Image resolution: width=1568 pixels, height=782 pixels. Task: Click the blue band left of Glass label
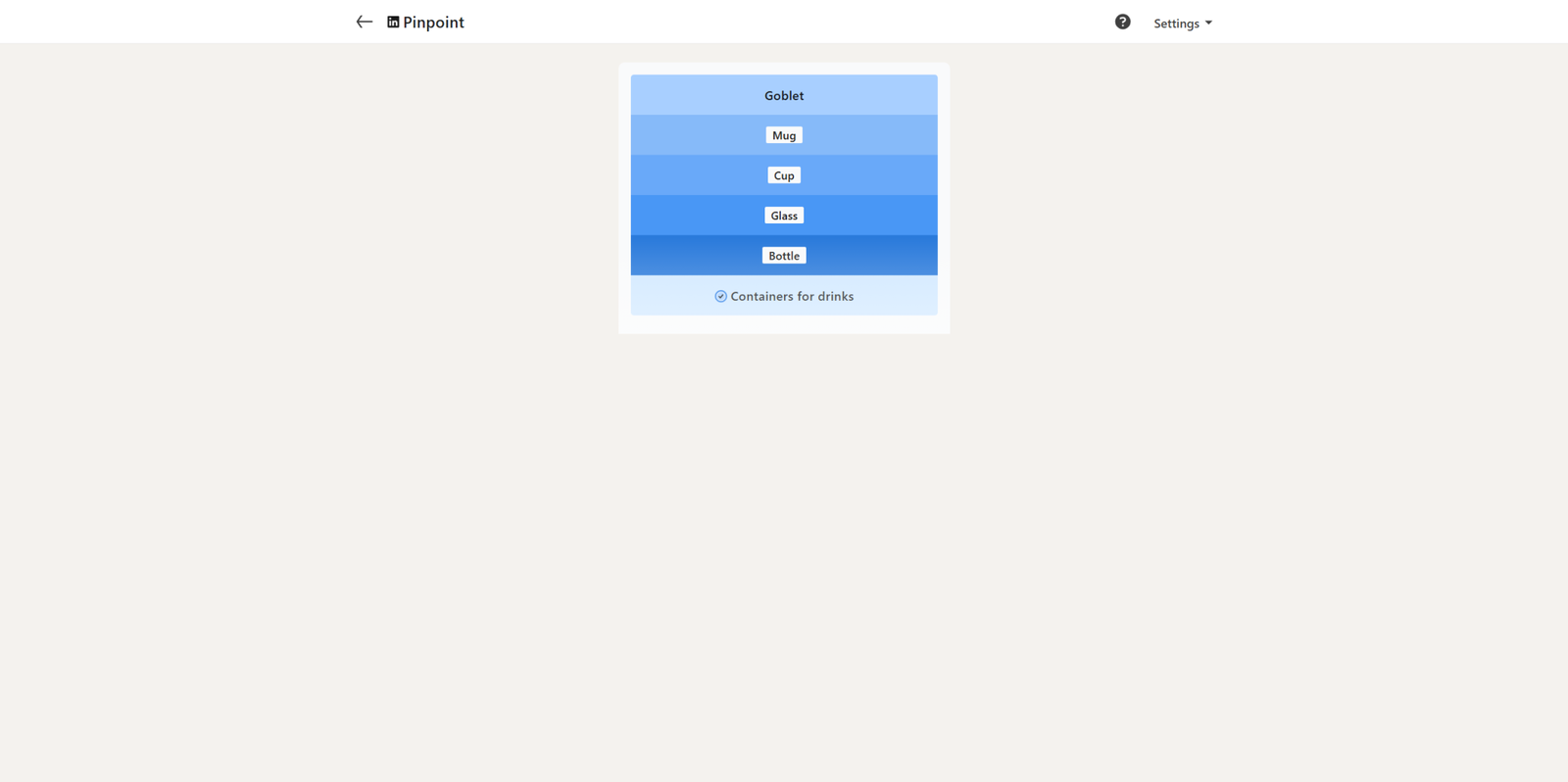coord(696,216)
